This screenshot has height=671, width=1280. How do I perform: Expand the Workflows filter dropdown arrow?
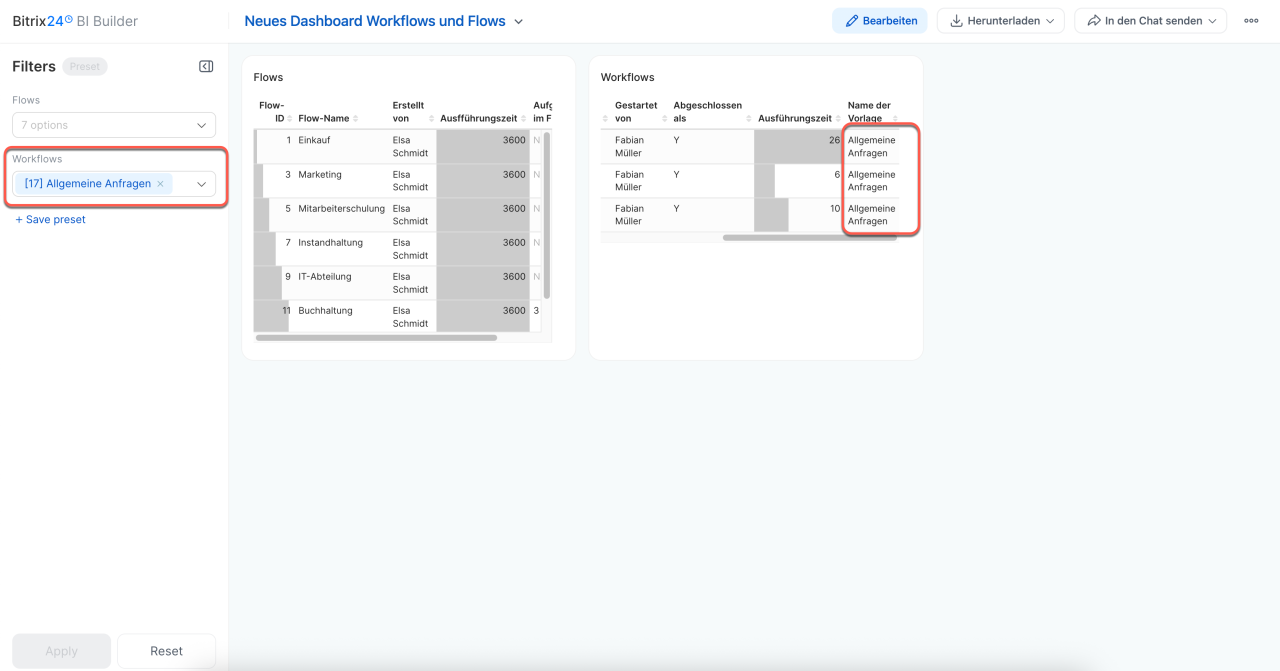click(x=201, y=184)
